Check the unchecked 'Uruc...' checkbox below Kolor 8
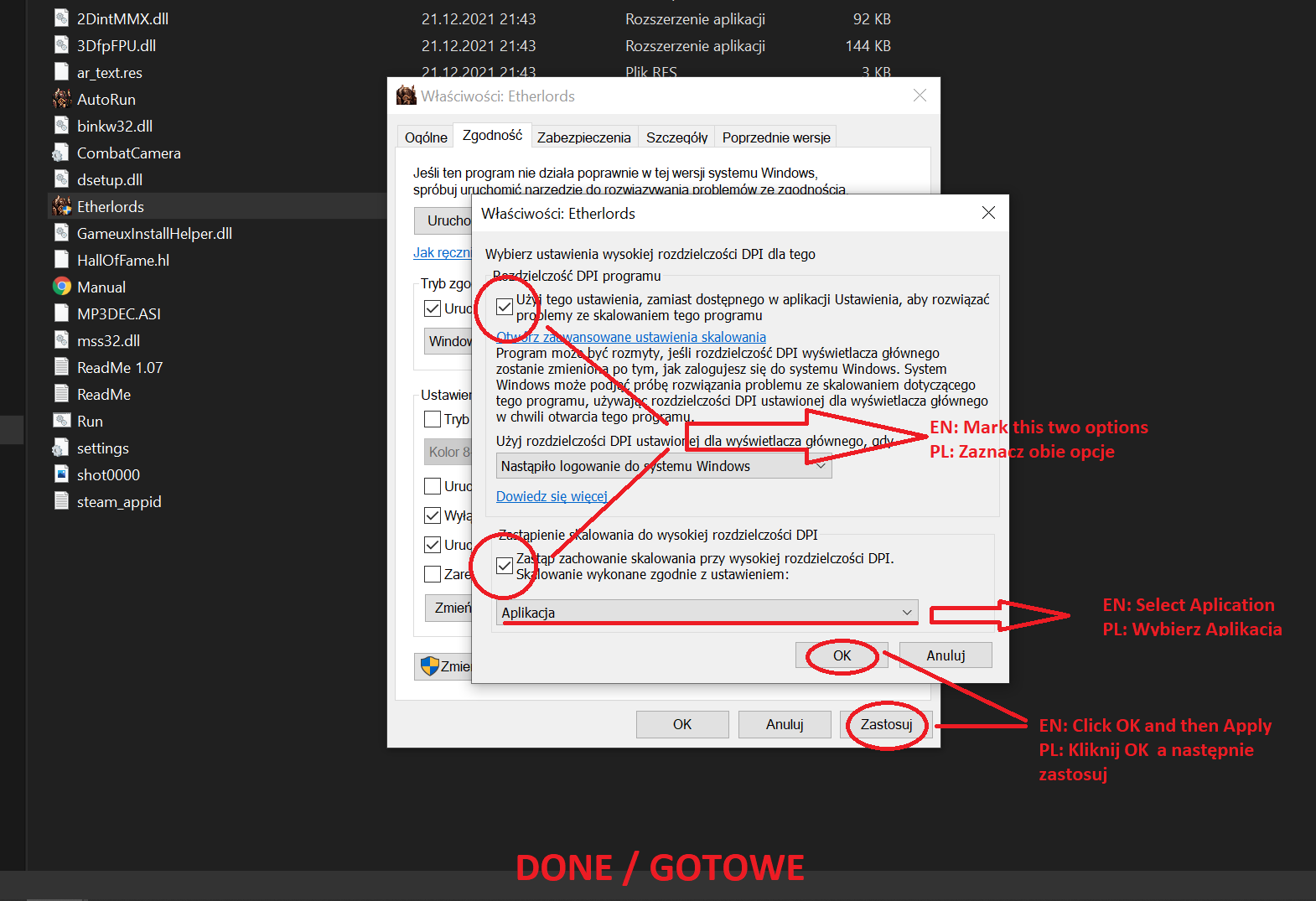The width and height of the screenshot is (1316, 901). click(x=433, y=486)
